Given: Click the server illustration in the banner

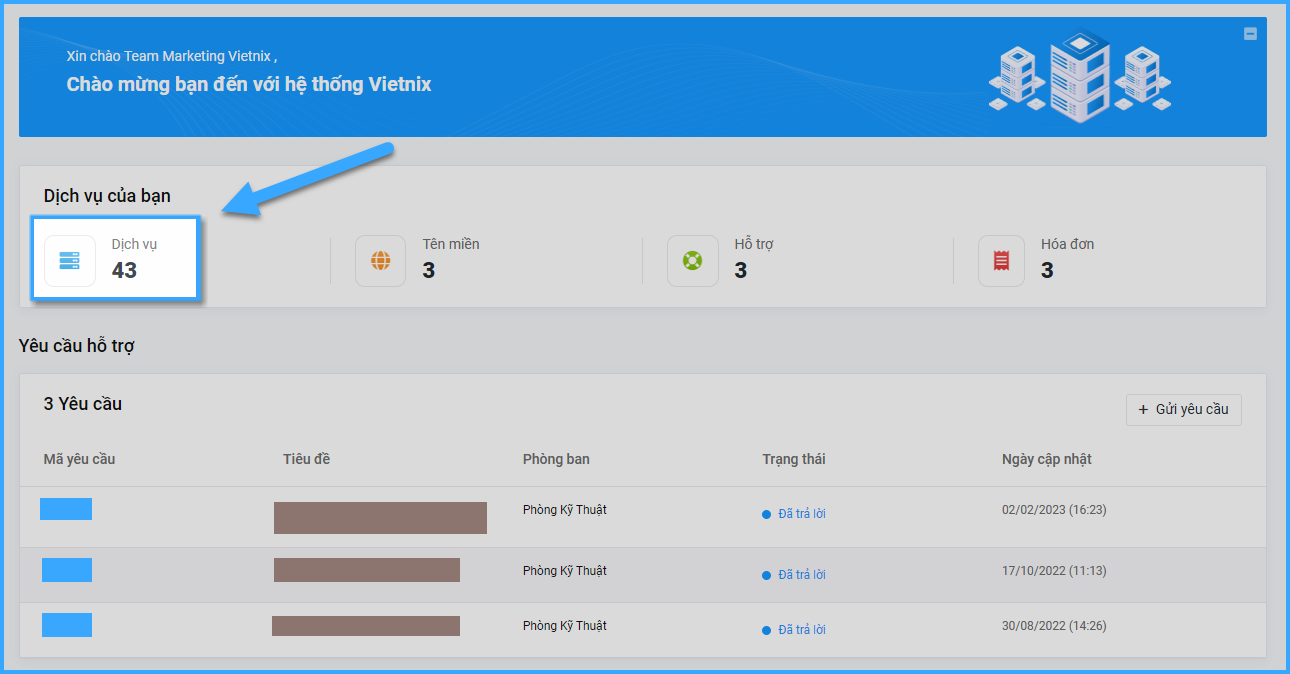Looking at the screenshot, I should coord(1080,76).
